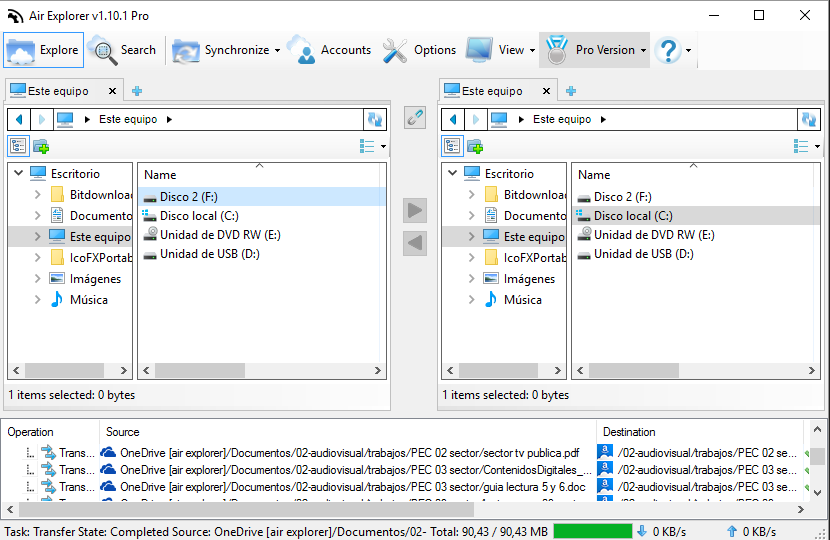Open the Search tool
Screen dimensions: 830x540
tap(122, 50)
